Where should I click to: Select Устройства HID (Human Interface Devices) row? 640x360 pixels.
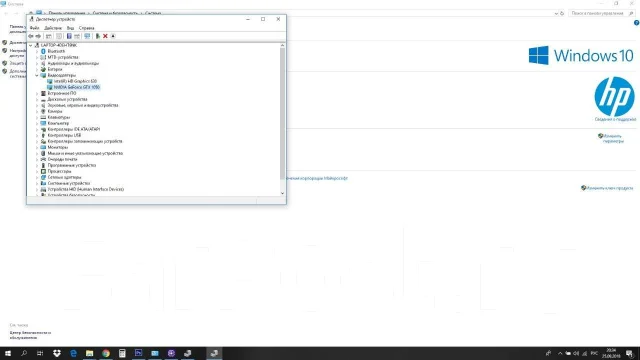(x=86, y=189)
